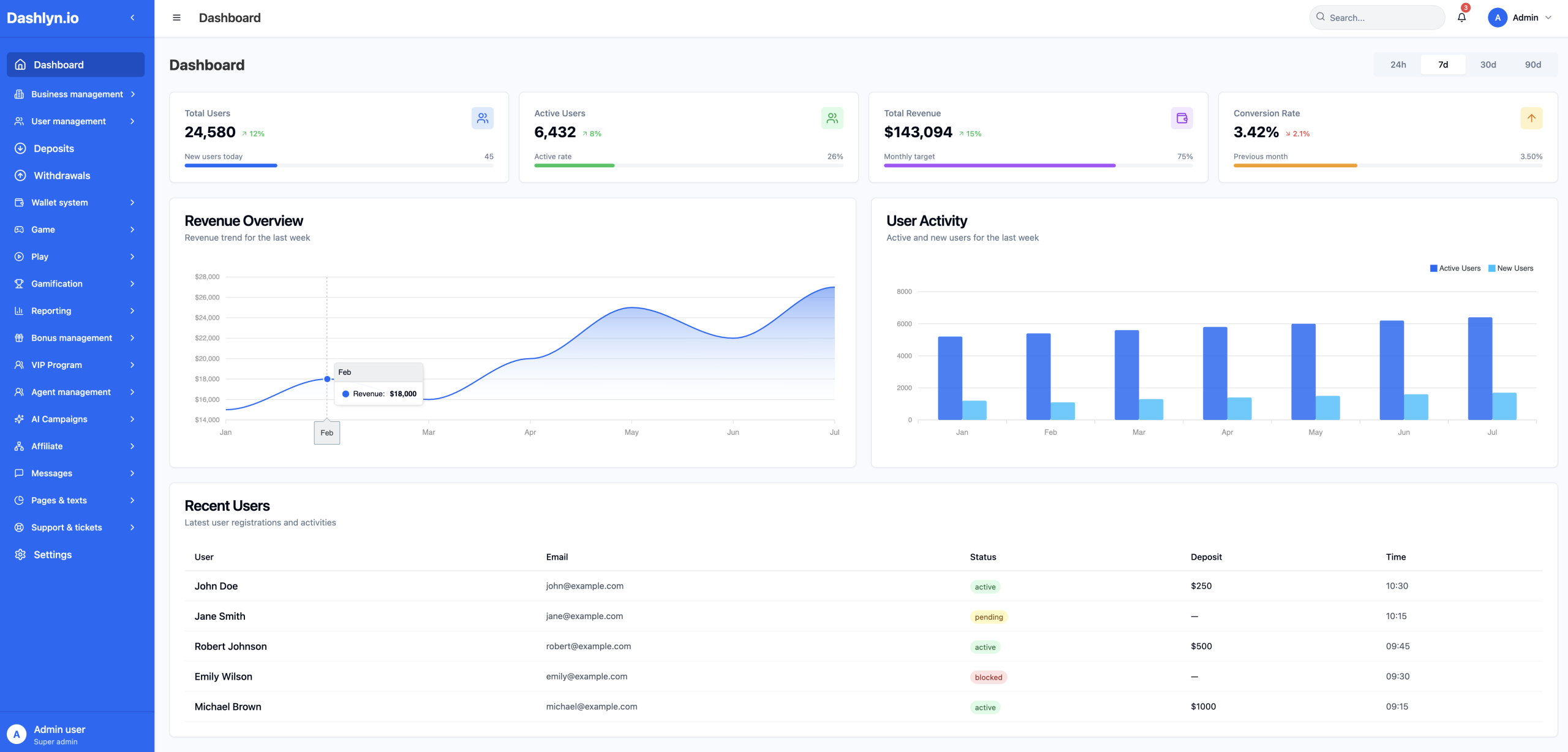Click the Active Users green icon
The width and height of the screenshot is (1568, 752).
point(832,118)
